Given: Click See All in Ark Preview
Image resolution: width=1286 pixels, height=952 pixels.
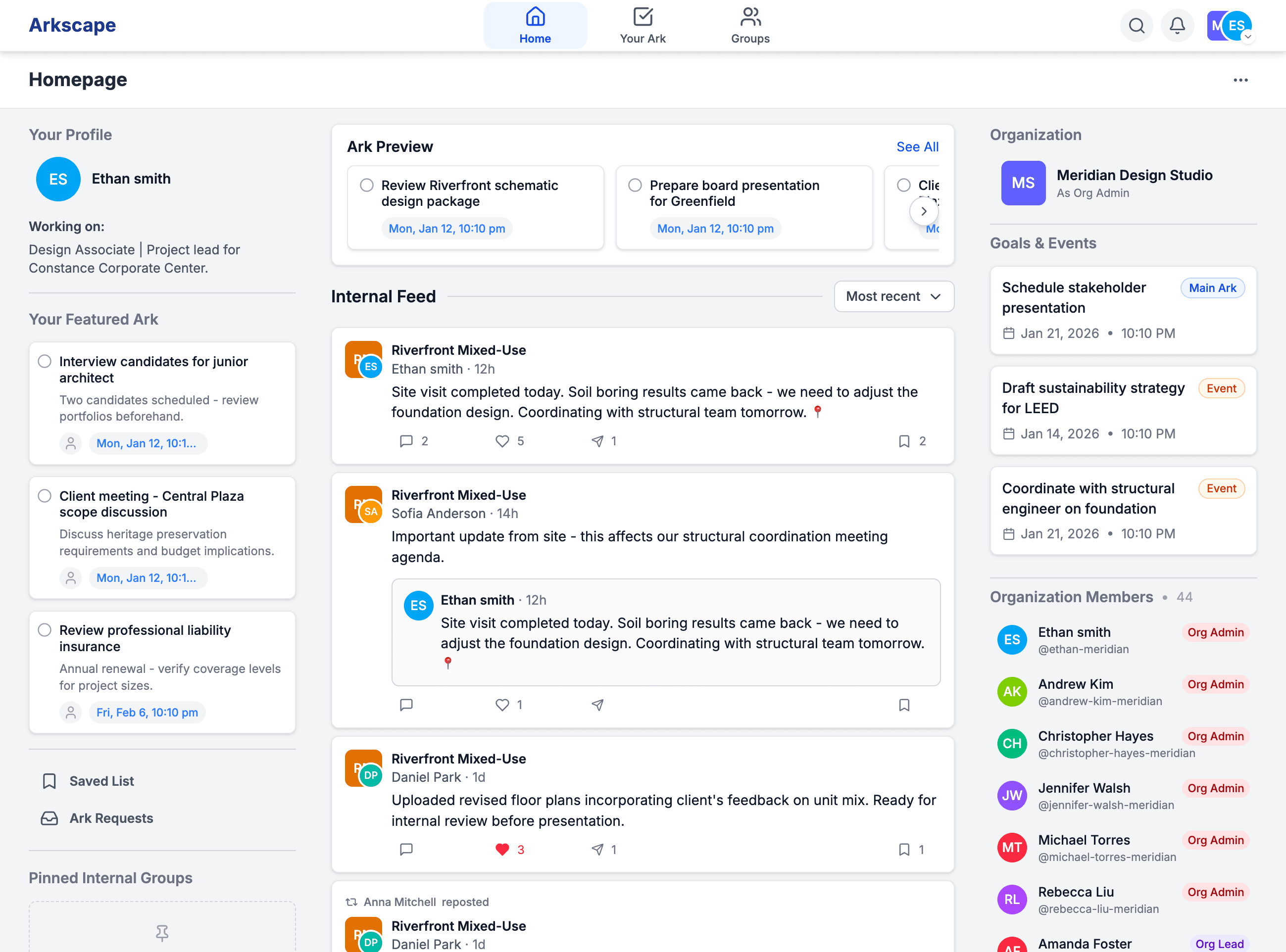Looking at the screenshot, I should pos(917,147).
